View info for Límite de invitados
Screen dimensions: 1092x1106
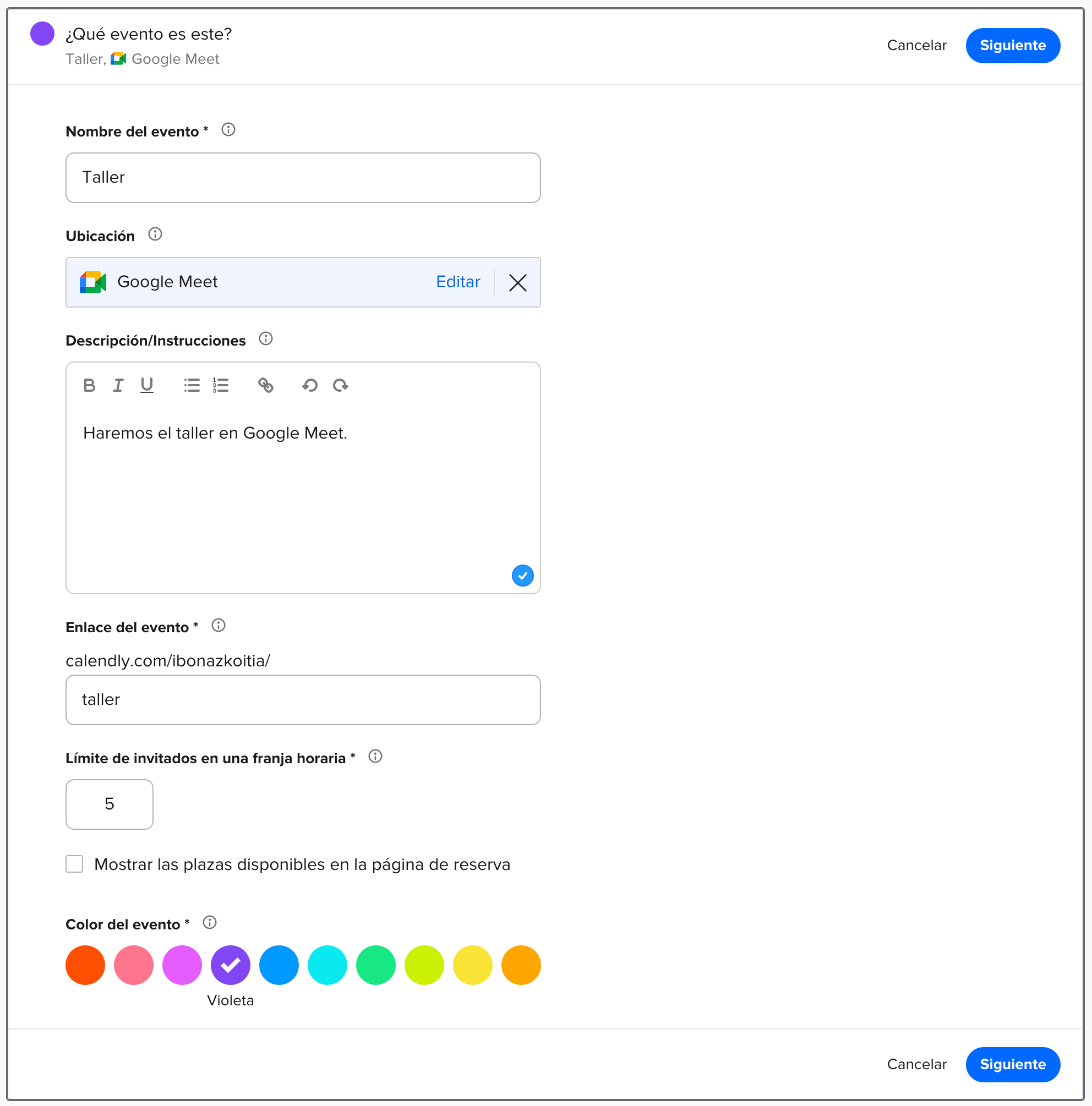pos(375,756)
